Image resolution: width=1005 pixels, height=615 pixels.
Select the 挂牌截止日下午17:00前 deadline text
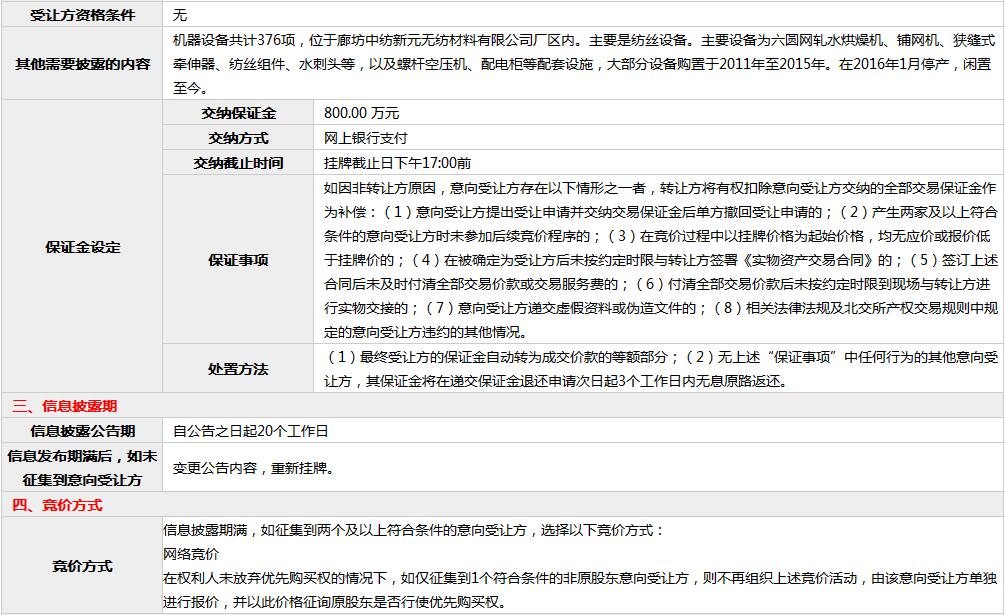click(x=397, y=163)
